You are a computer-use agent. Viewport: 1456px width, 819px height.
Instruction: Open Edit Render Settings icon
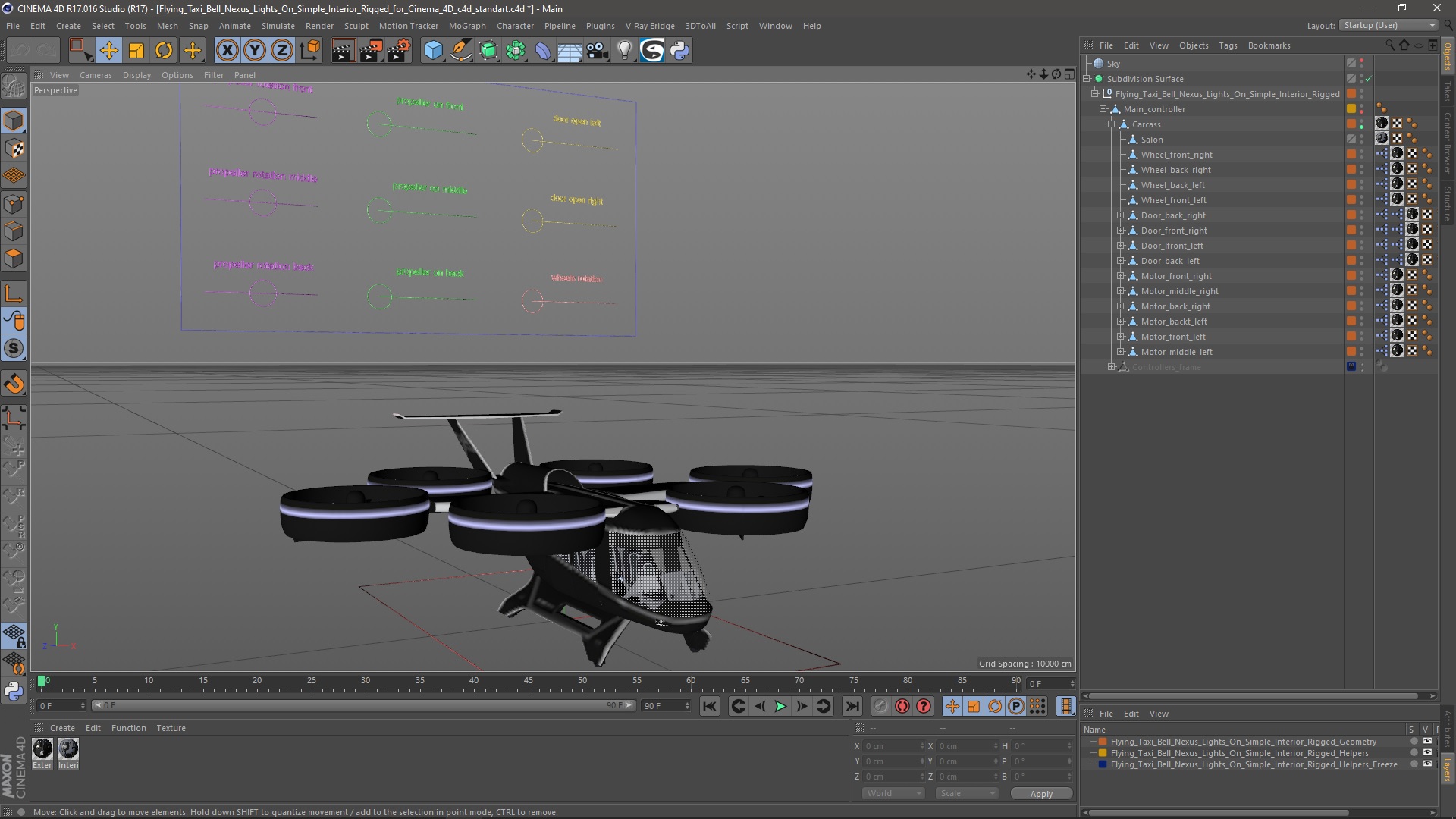pyautogui.click(x=399, y=50)
